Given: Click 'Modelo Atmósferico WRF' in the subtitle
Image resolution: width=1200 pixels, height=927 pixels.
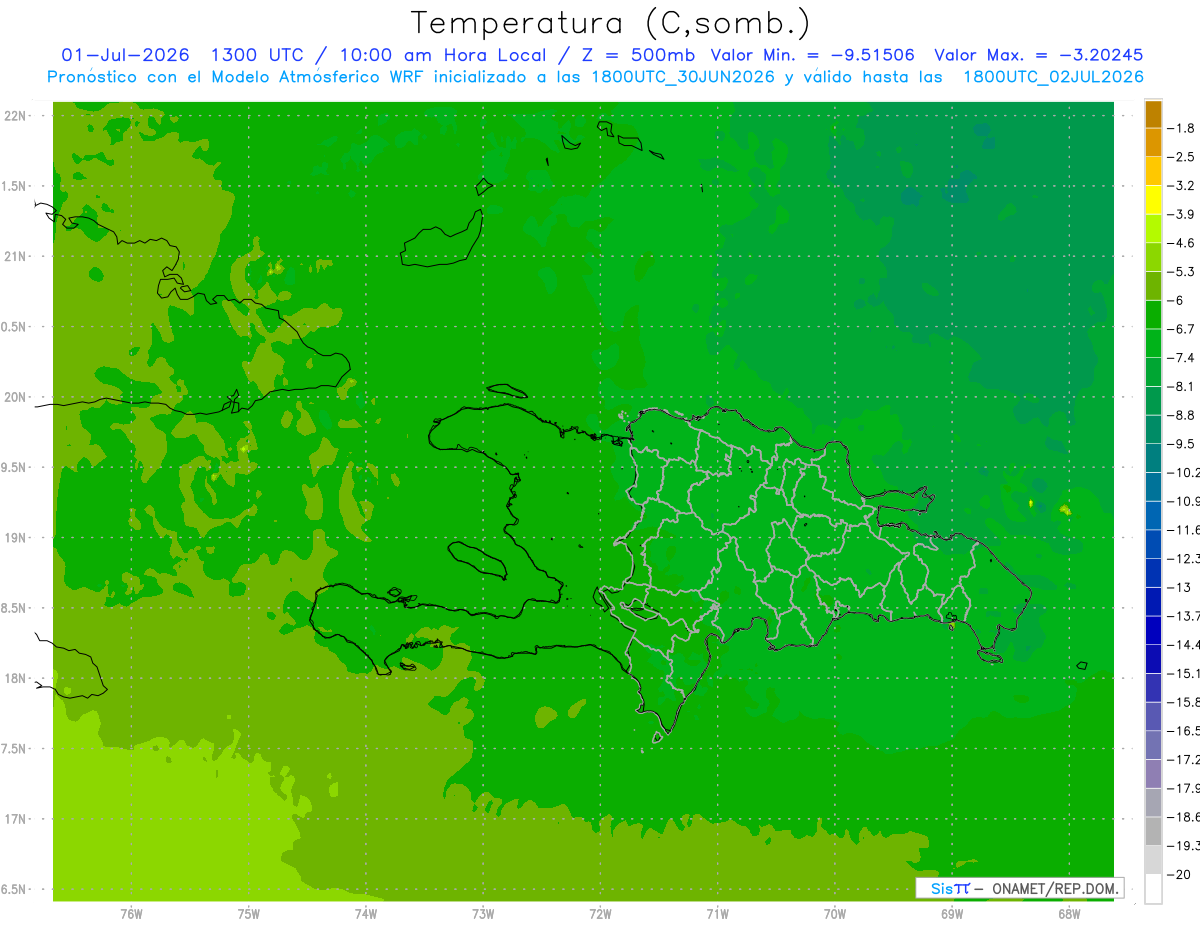Looking at the screenshot, I should (319, 77).
